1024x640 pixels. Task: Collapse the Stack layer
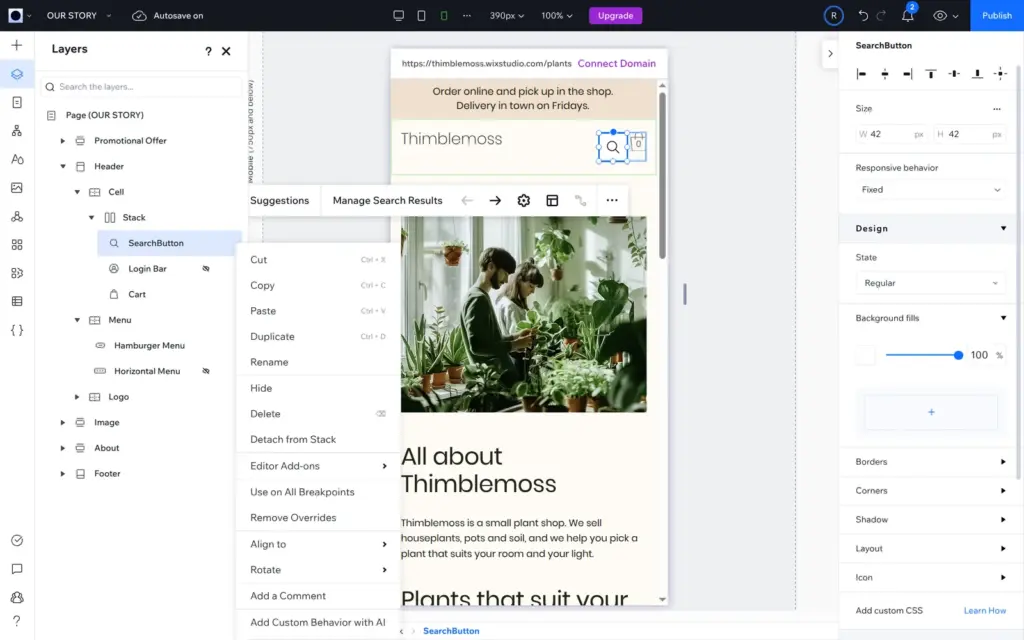tap(91, 217)
